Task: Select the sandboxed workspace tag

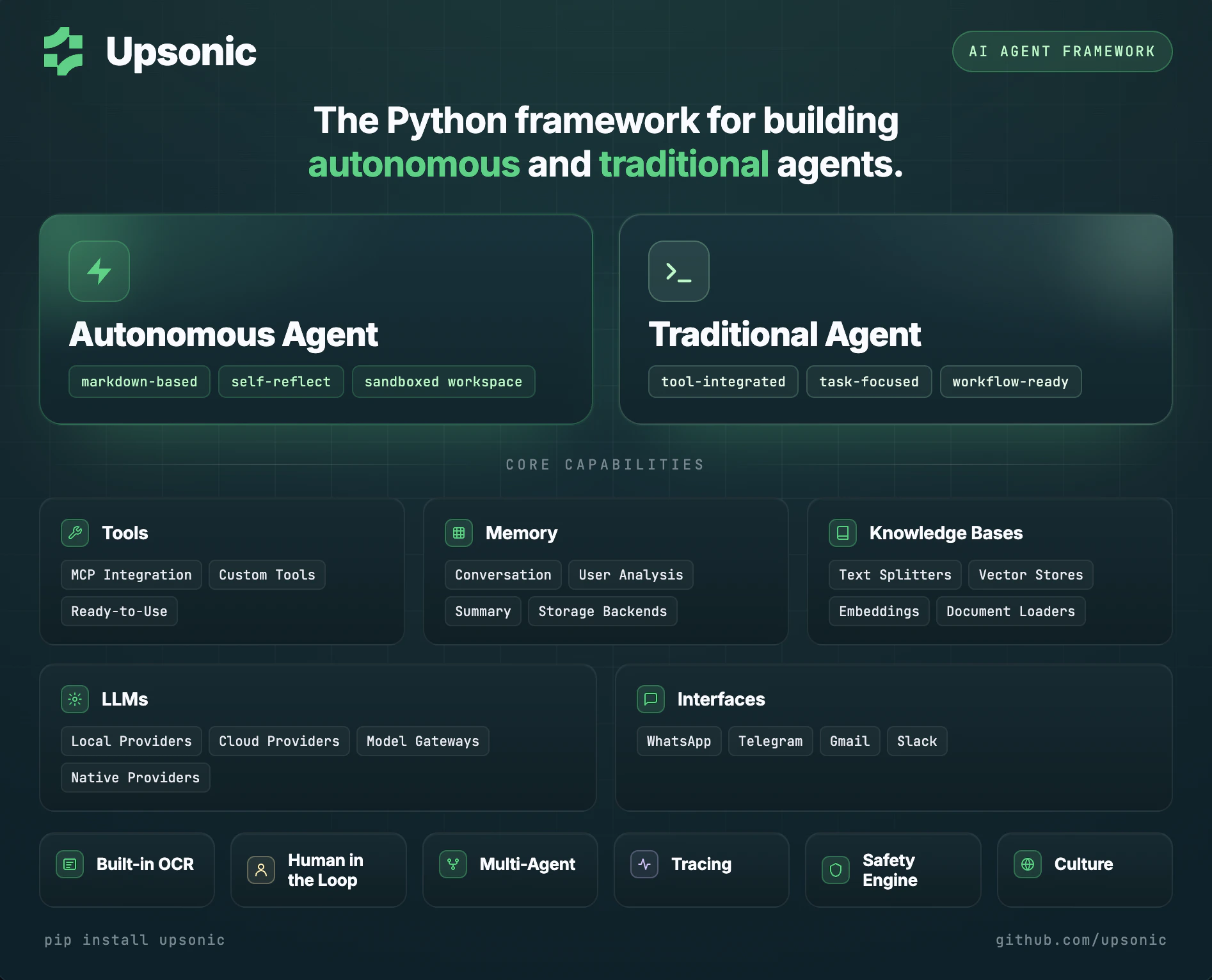Action: click(x=443, y=382)
